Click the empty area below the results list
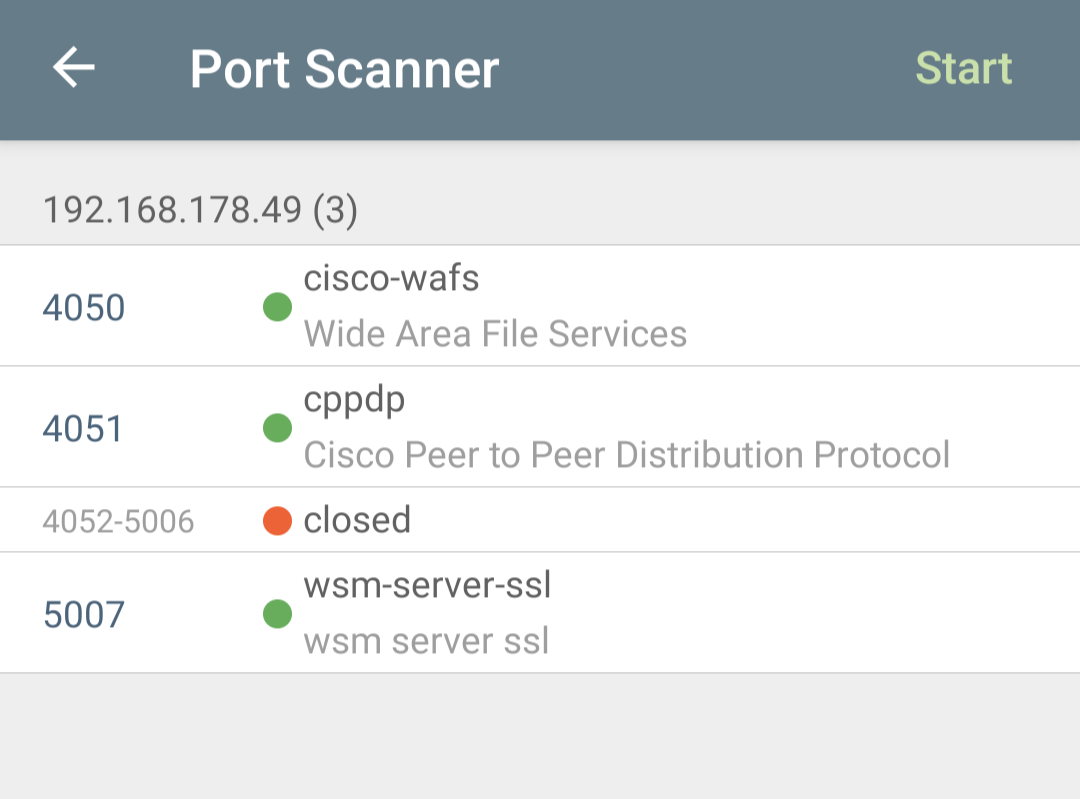This screenshot has width=1080, height=799. [540, 736]
